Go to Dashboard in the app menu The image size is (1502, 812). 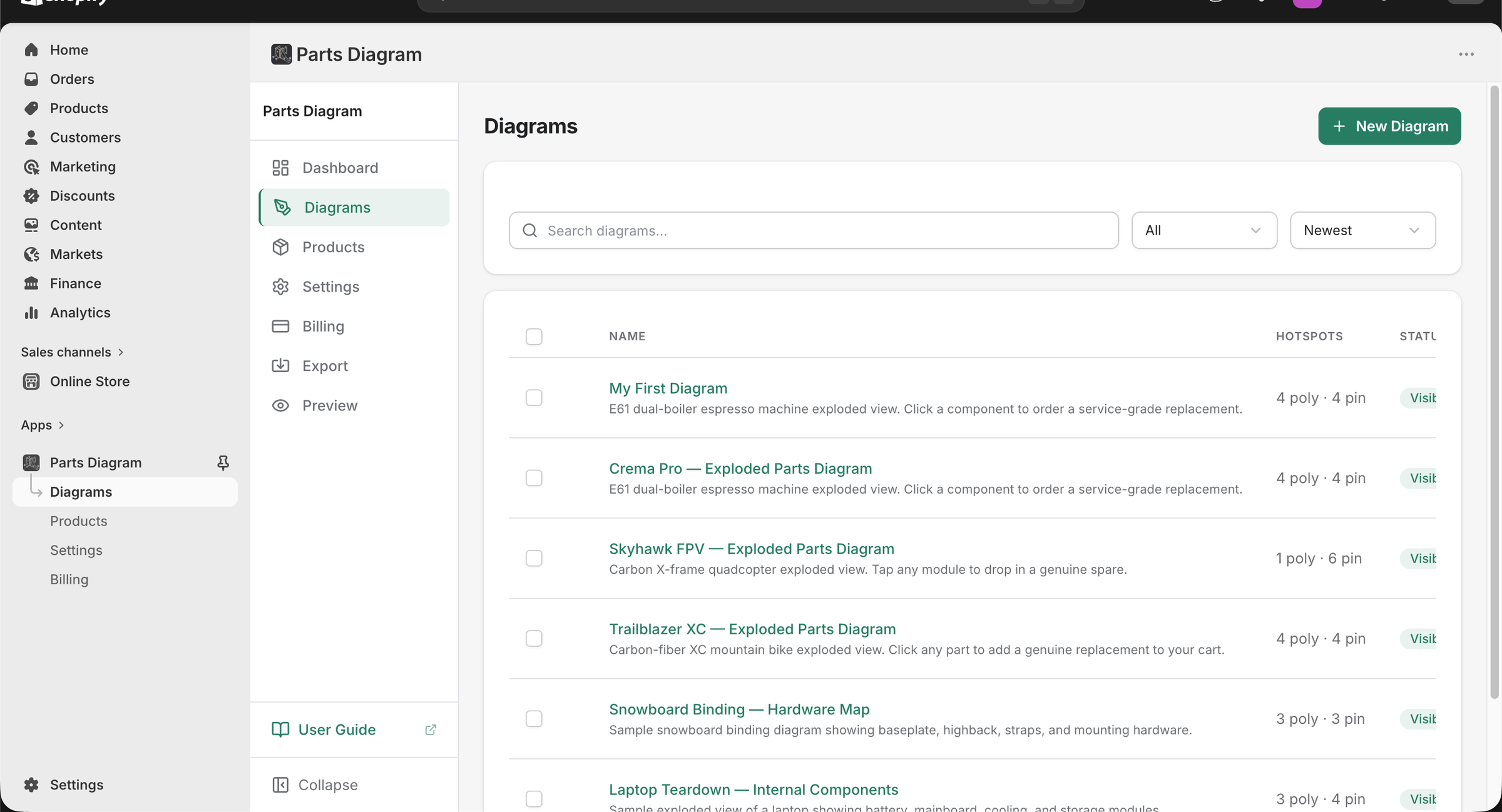point(354,168)
